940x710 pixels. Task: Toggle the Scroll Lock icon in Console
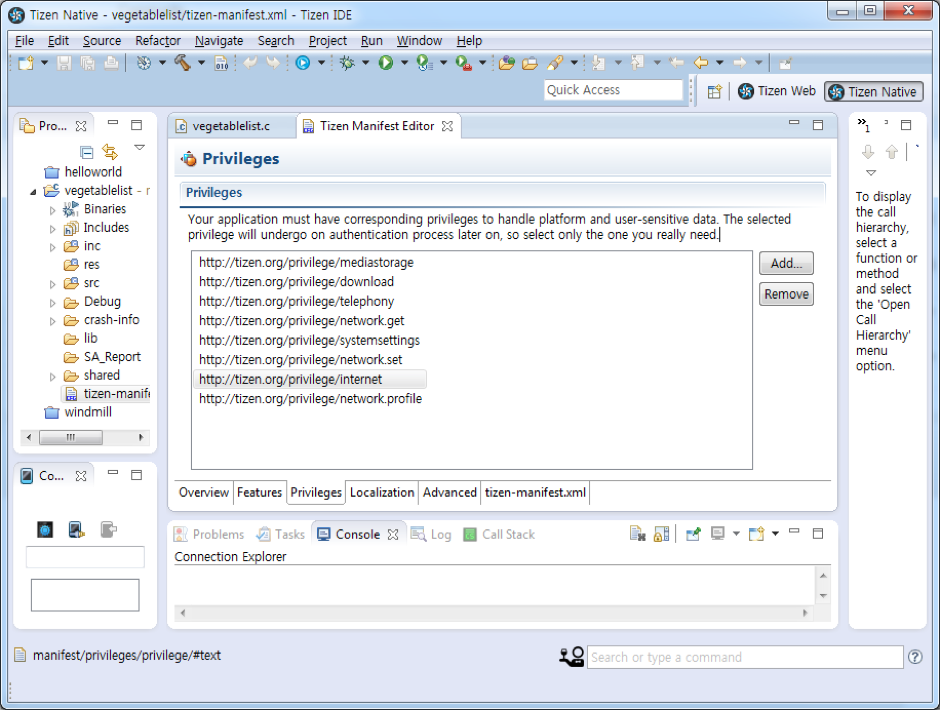661,533
